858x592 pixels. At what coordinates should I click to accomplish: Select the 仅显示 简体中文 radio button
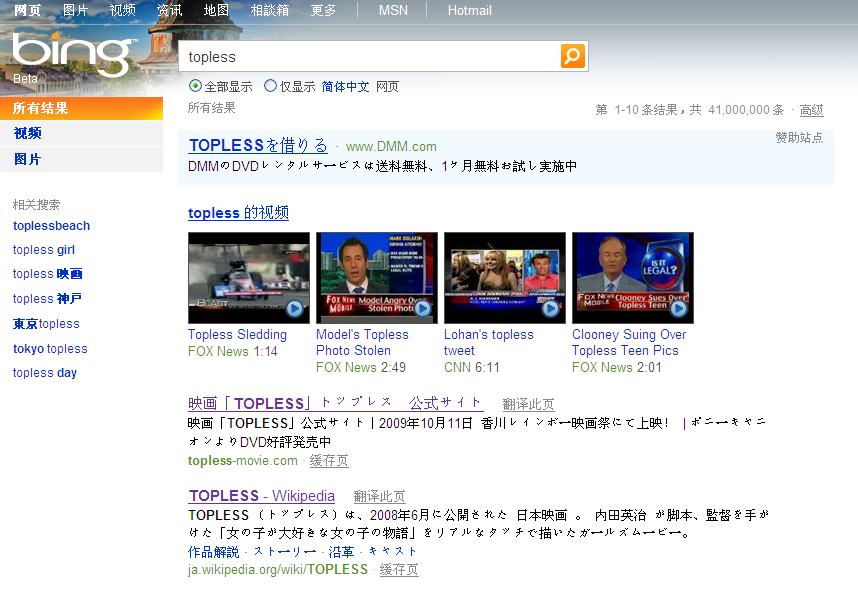point(270,86)
